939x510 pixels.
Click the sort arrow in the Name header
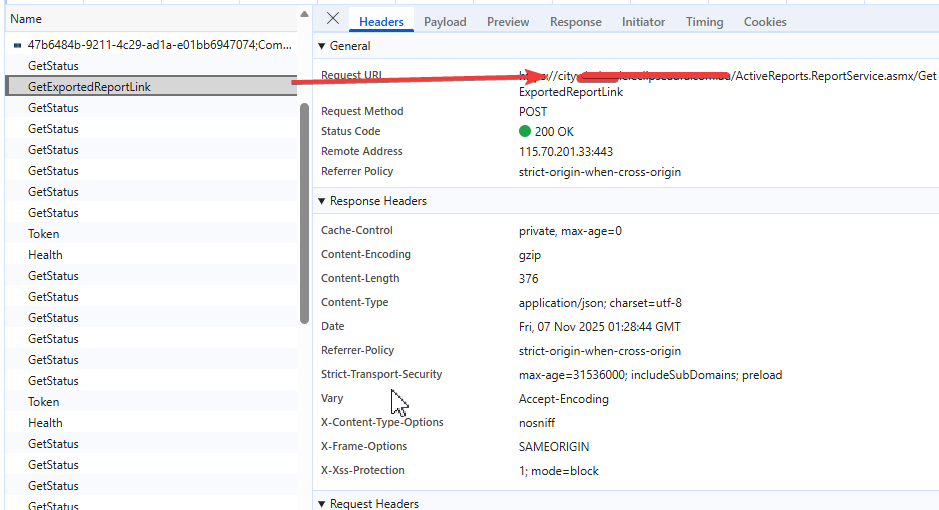coord(304,16)
